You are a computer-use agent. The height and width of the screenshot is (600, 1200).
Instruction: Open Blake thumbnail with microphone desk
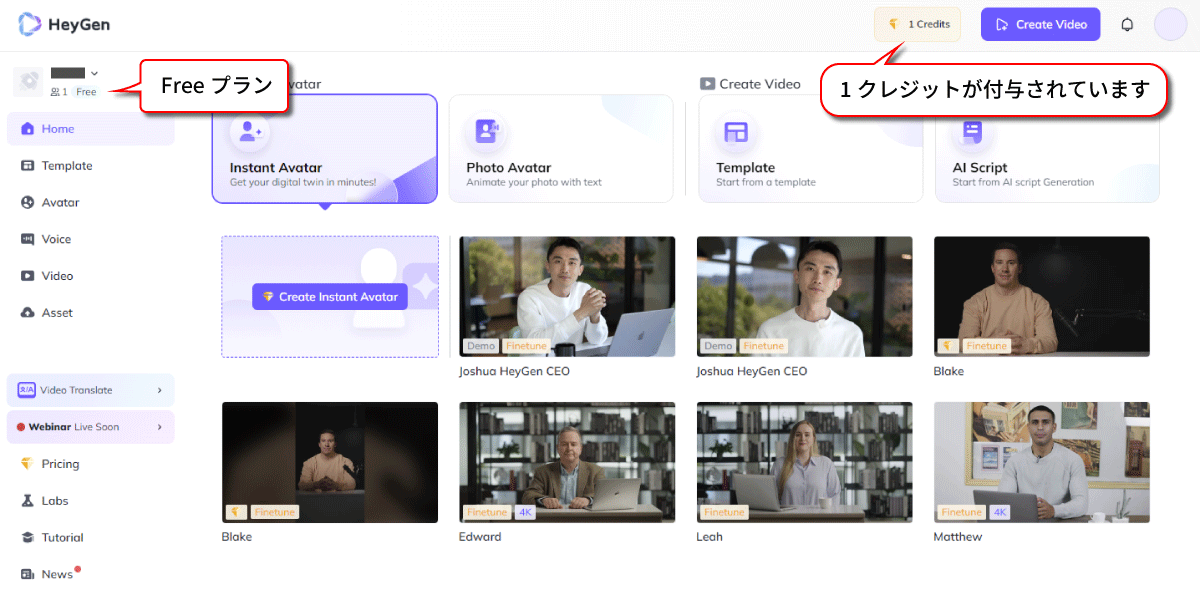[1042, 296]
